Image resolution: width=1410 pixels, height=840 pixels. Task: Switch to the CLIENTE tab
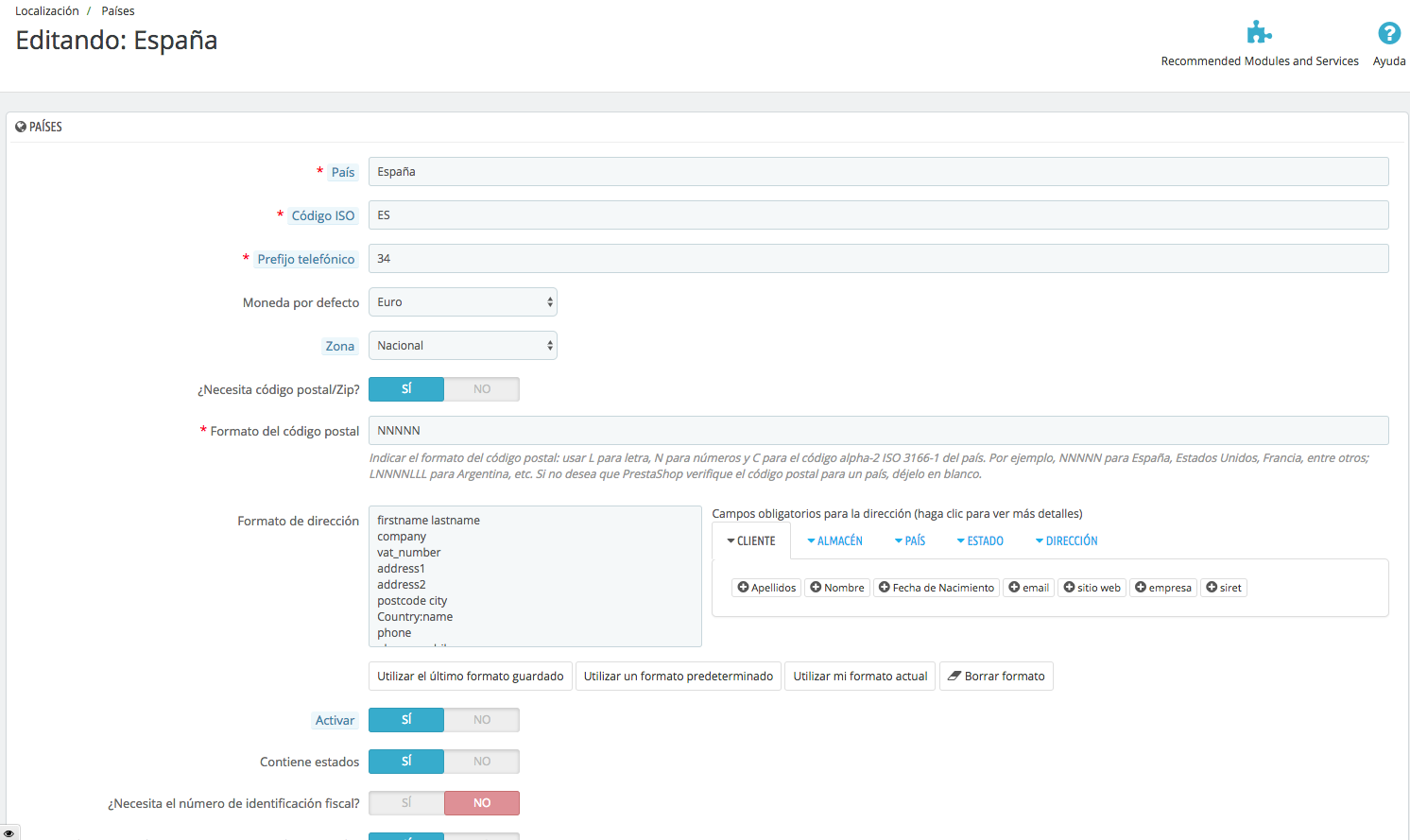coord(751,541)
